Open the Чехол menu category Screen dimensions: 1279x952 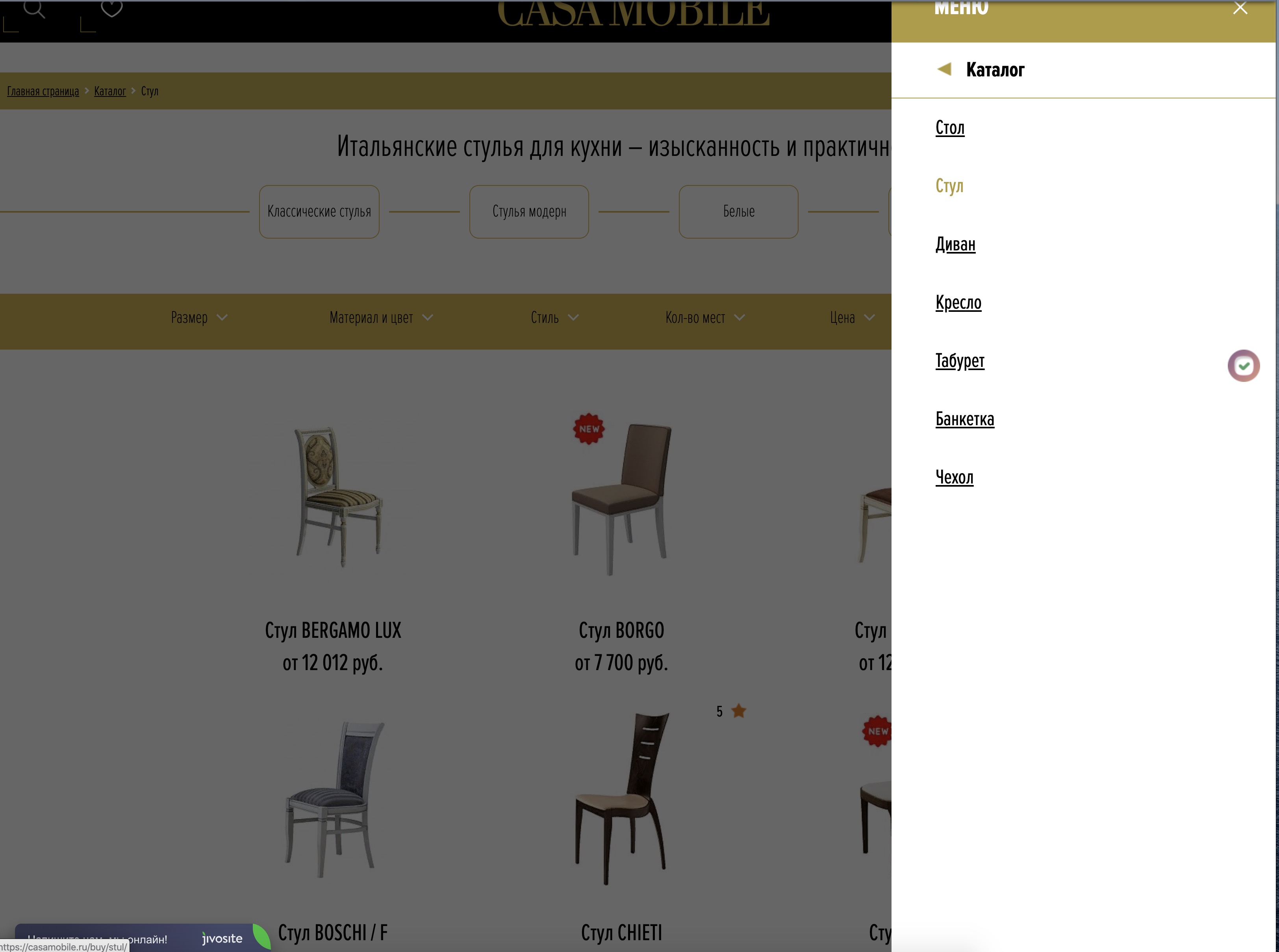coord(954,477)
